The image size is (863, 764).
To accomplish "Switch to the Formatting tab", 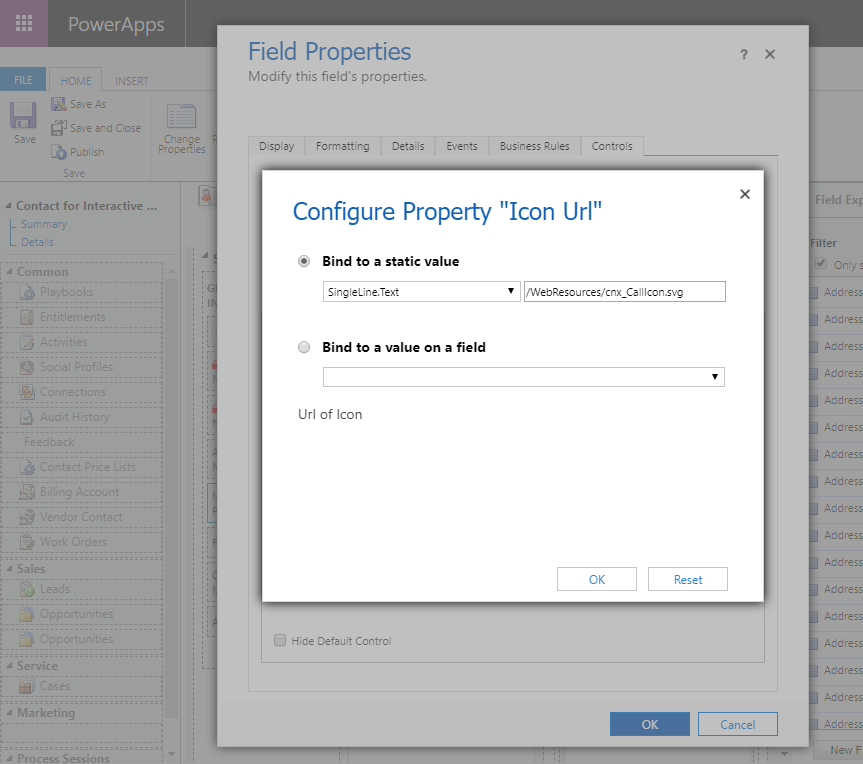I will tap(342, 146).
